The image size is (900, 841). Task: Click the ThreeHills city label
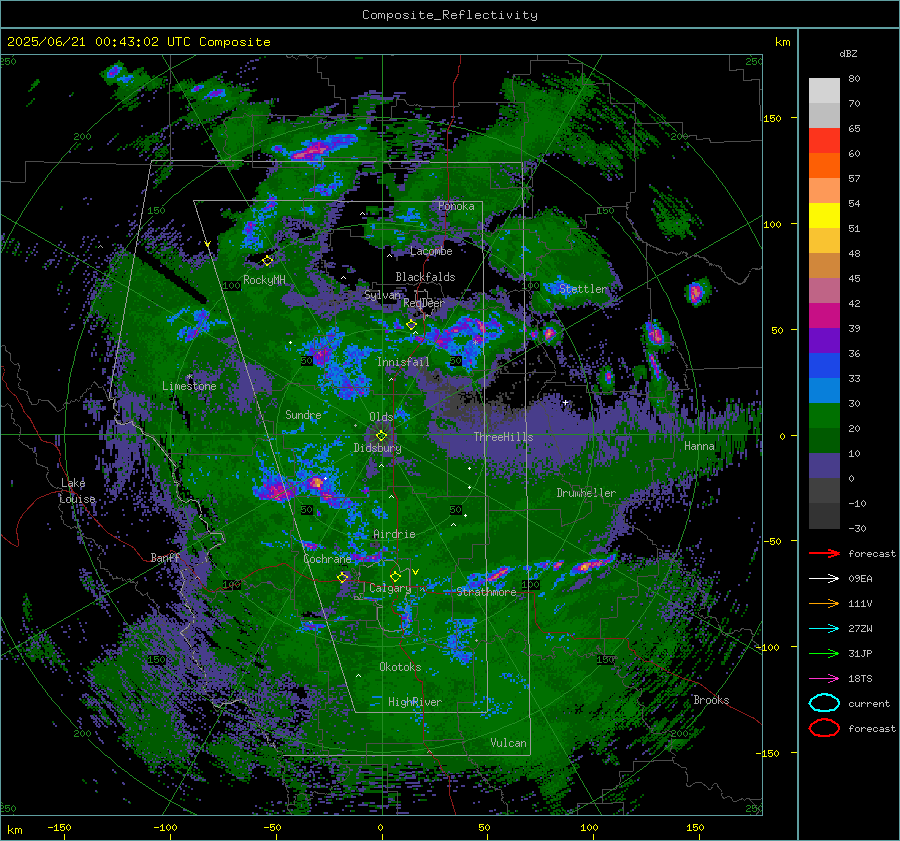(x=503, y=437)
